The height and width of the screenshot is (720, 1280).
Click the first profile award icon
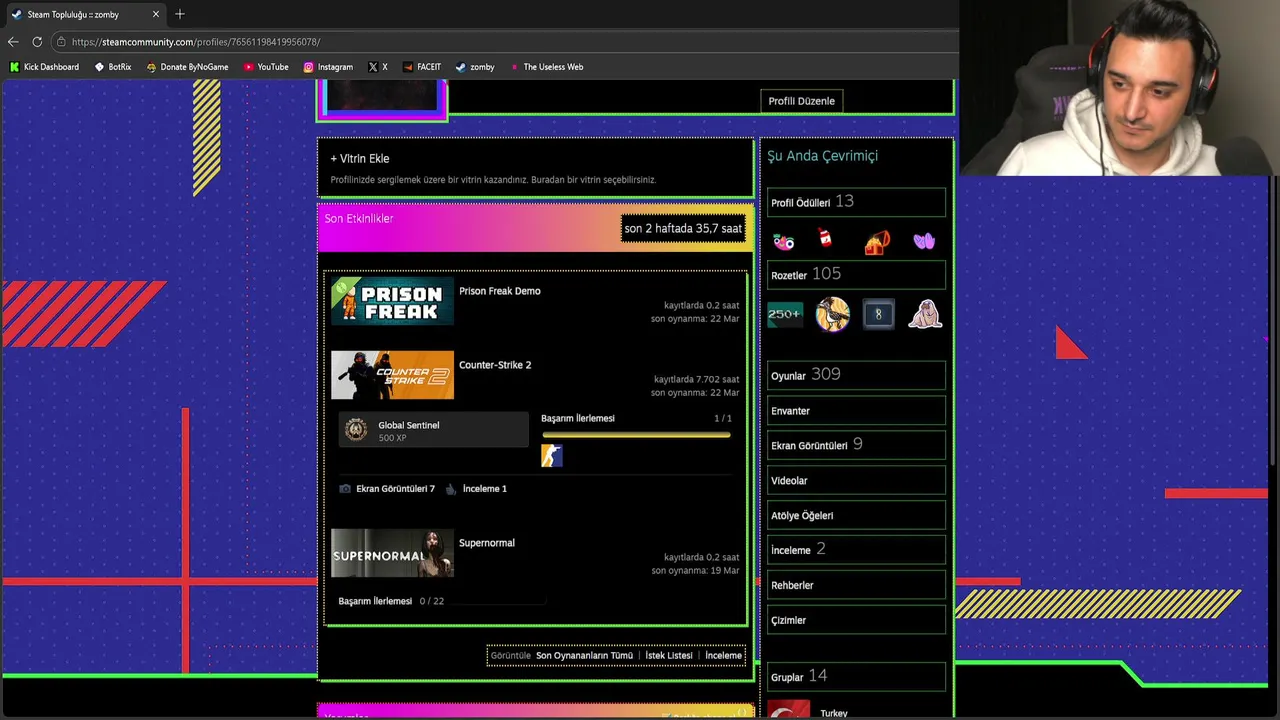(784, 241)
